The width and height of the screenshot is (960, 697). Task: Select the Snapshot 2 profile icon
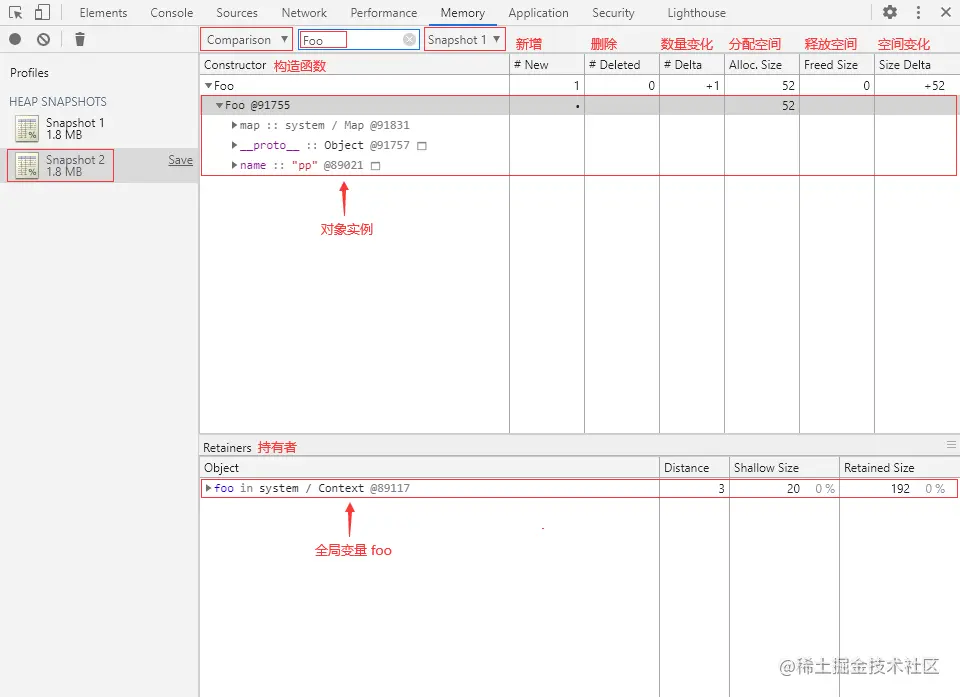click(x=27, y=165)
